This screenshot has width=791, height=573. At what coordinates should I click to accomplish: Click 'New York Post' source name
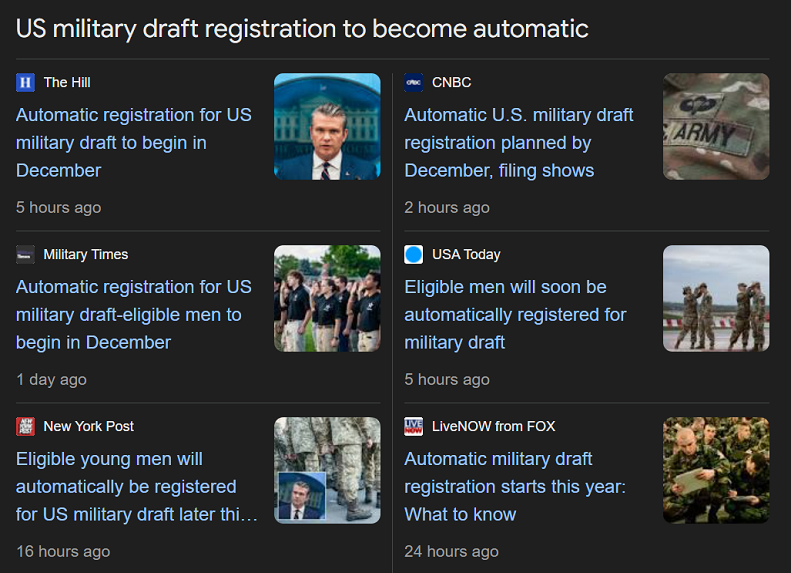point(89,426)
